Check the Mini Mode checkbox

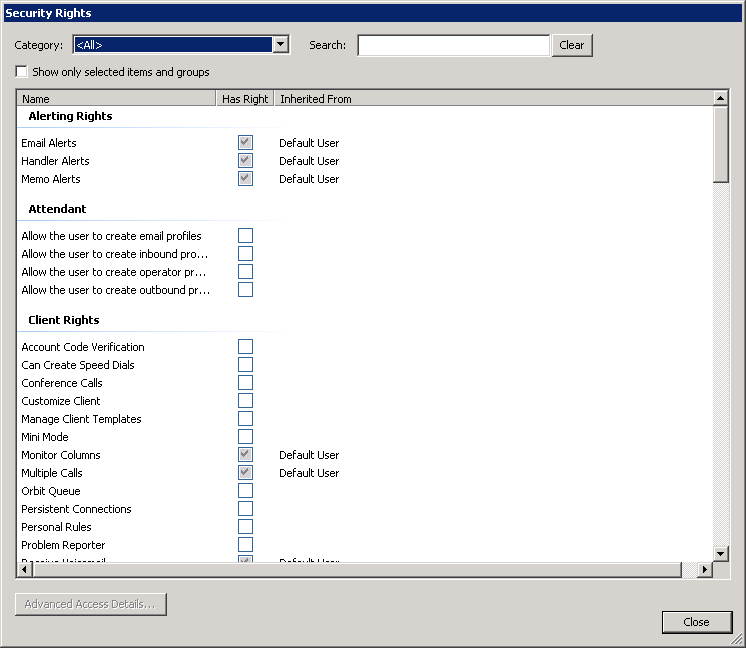[245, 437]
